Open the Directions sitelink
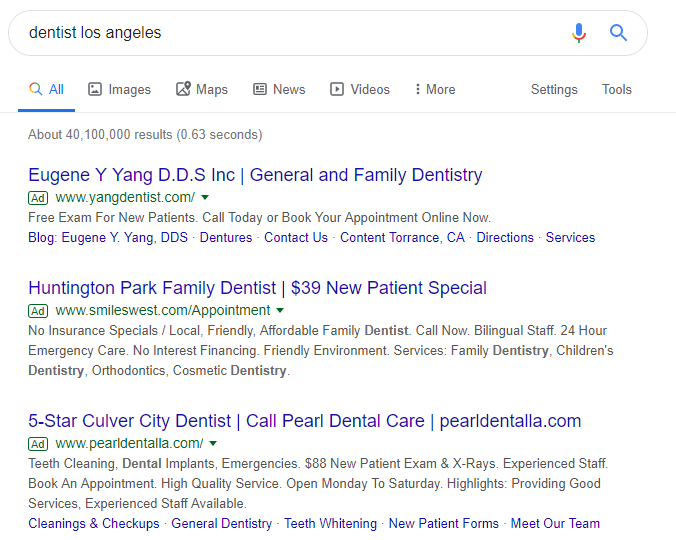This screenshot has height=540, width=676. click(x=505, y=237)
